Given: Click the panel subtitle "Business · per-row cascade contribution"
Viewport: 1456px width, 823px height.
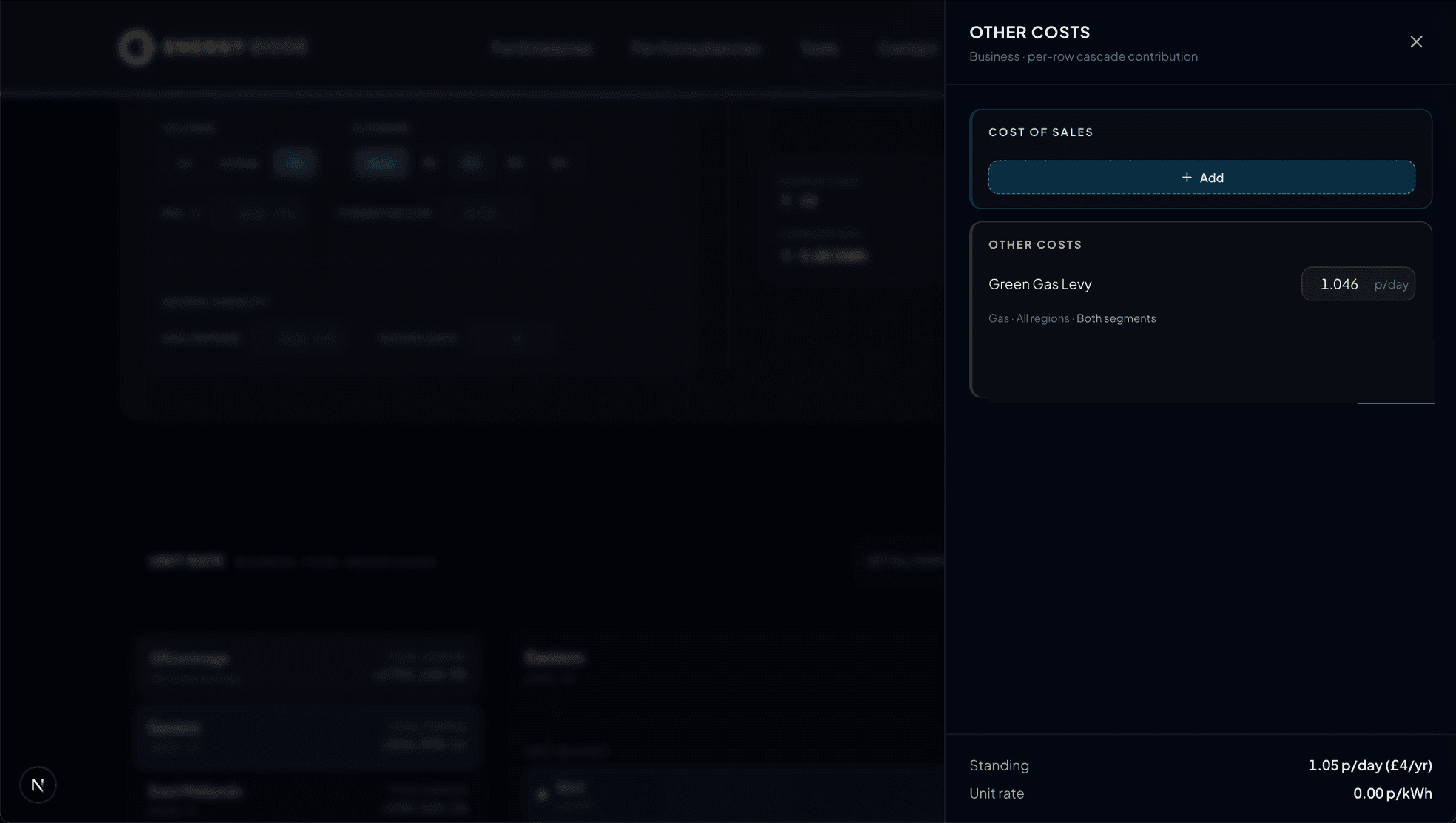Looking at the screenshot, I should click(x=1083, y=57).
